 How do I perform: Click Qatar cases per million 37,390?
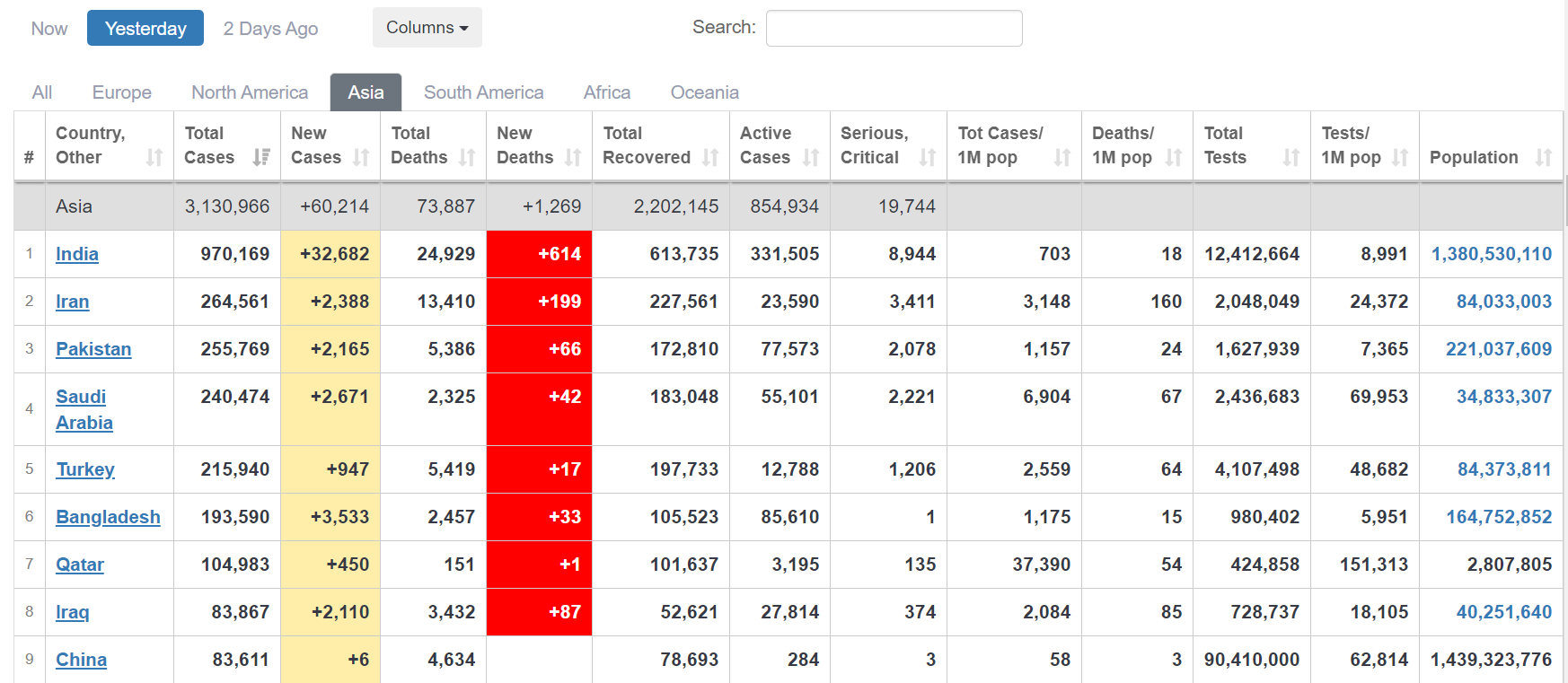point(1042,565)
